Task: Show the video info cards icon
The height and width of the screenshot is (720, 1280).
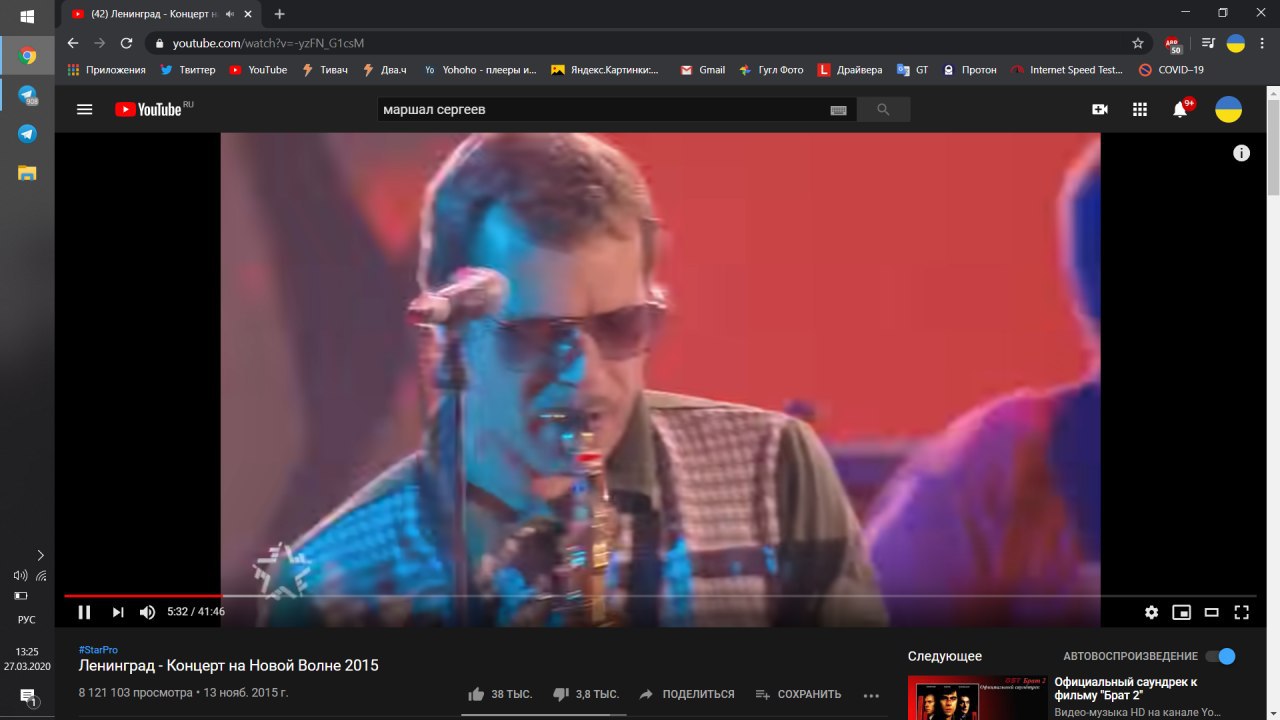Action: point(1241,153)
